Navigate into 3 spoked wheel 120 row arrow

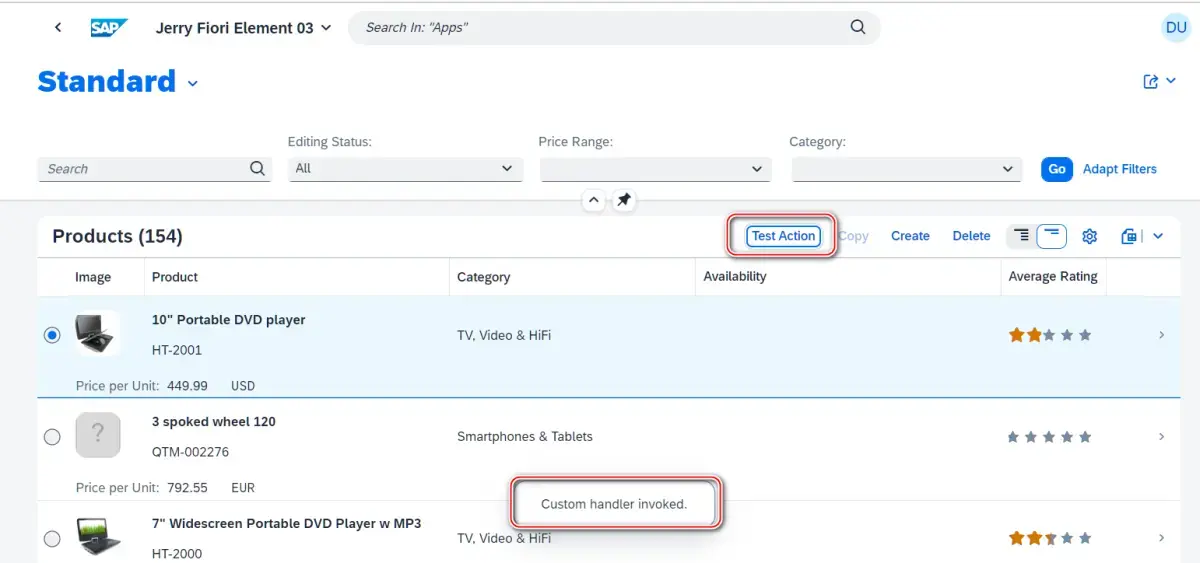pos(1161,437)
